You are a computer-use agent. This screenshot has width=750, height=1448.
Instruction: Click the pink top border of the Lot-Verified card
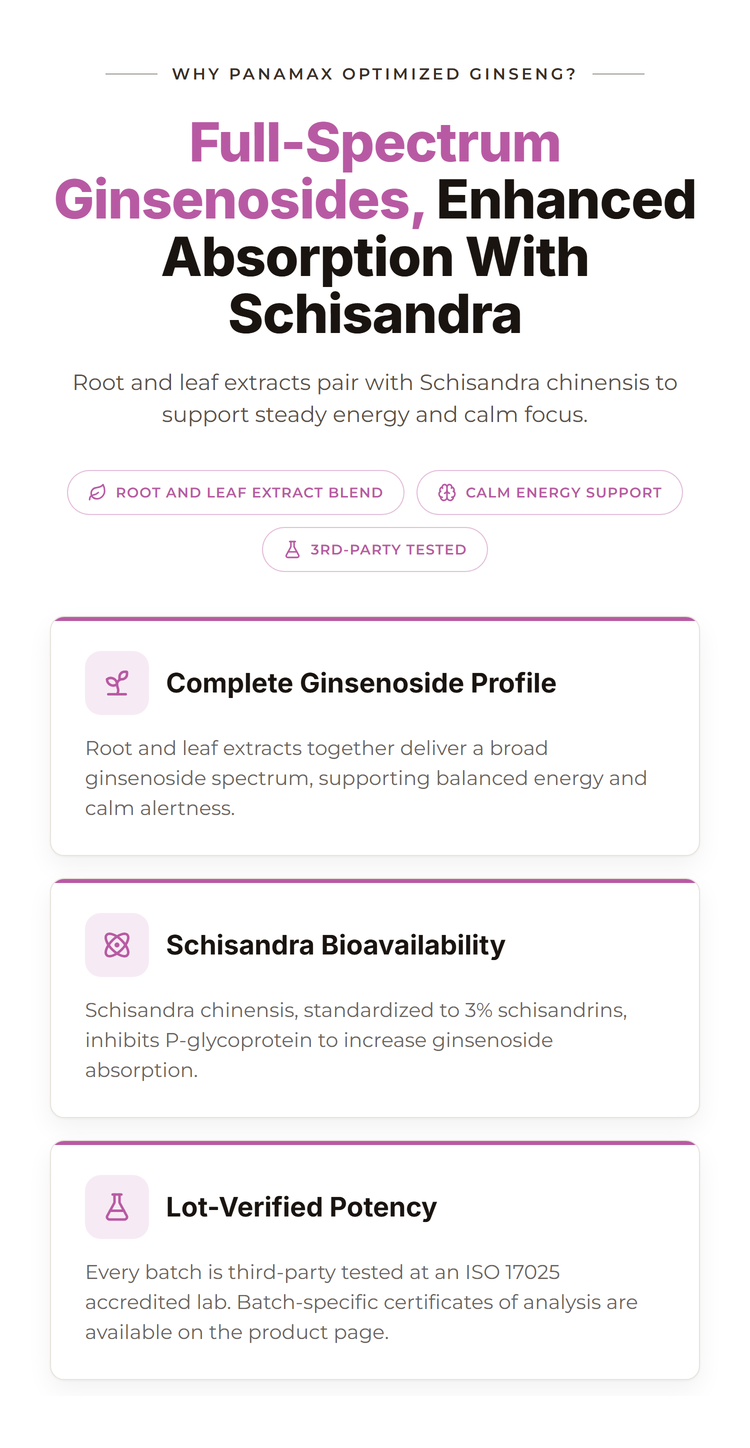[375, 1143]
